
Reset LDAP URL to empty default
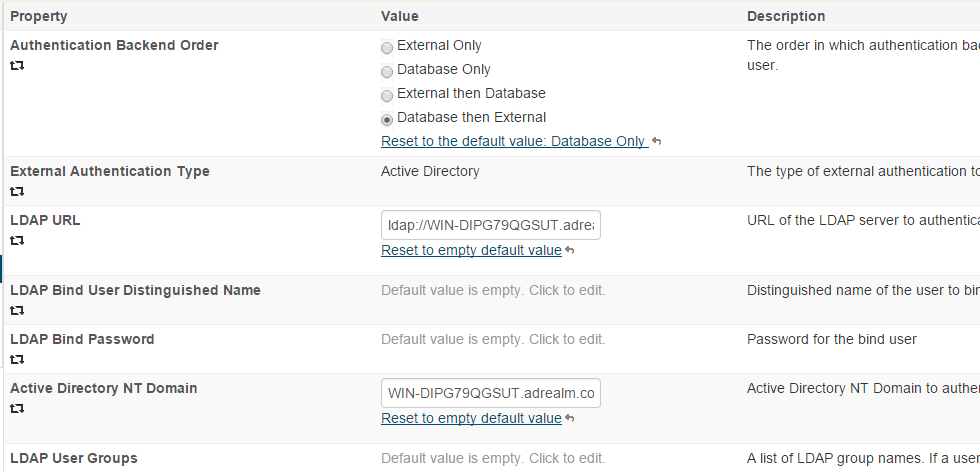(471, 250)
